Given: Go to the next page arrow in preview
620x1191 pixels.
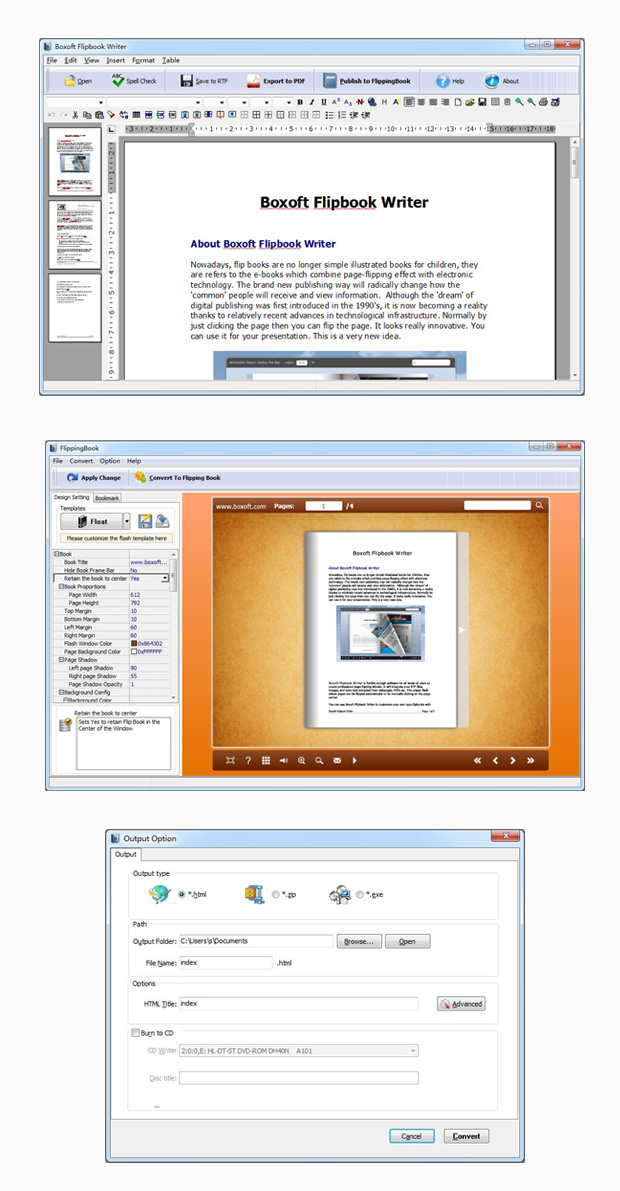Looking at the screenshot, I should tap(513, 760).
